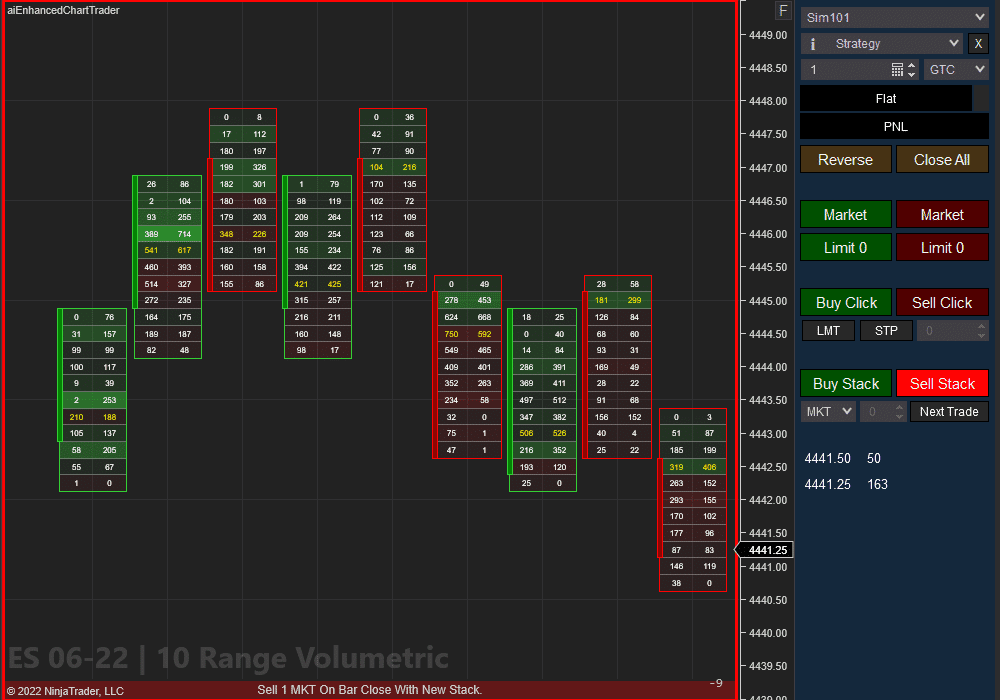Increase order quantity with up arrow stepper
This screenshot has height=700, width=1000.
(x=912, y=64)
